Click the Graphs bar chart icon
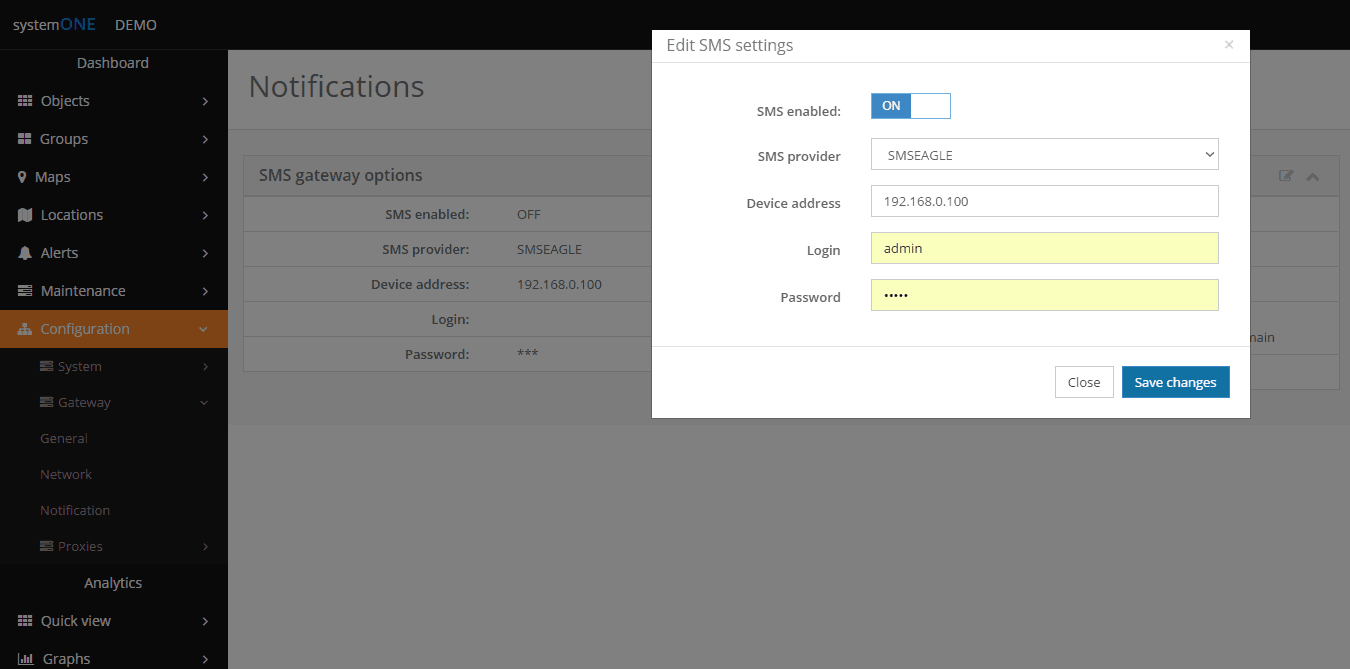The width and height of the screenshot is (1350, 669). click(26, 659)
